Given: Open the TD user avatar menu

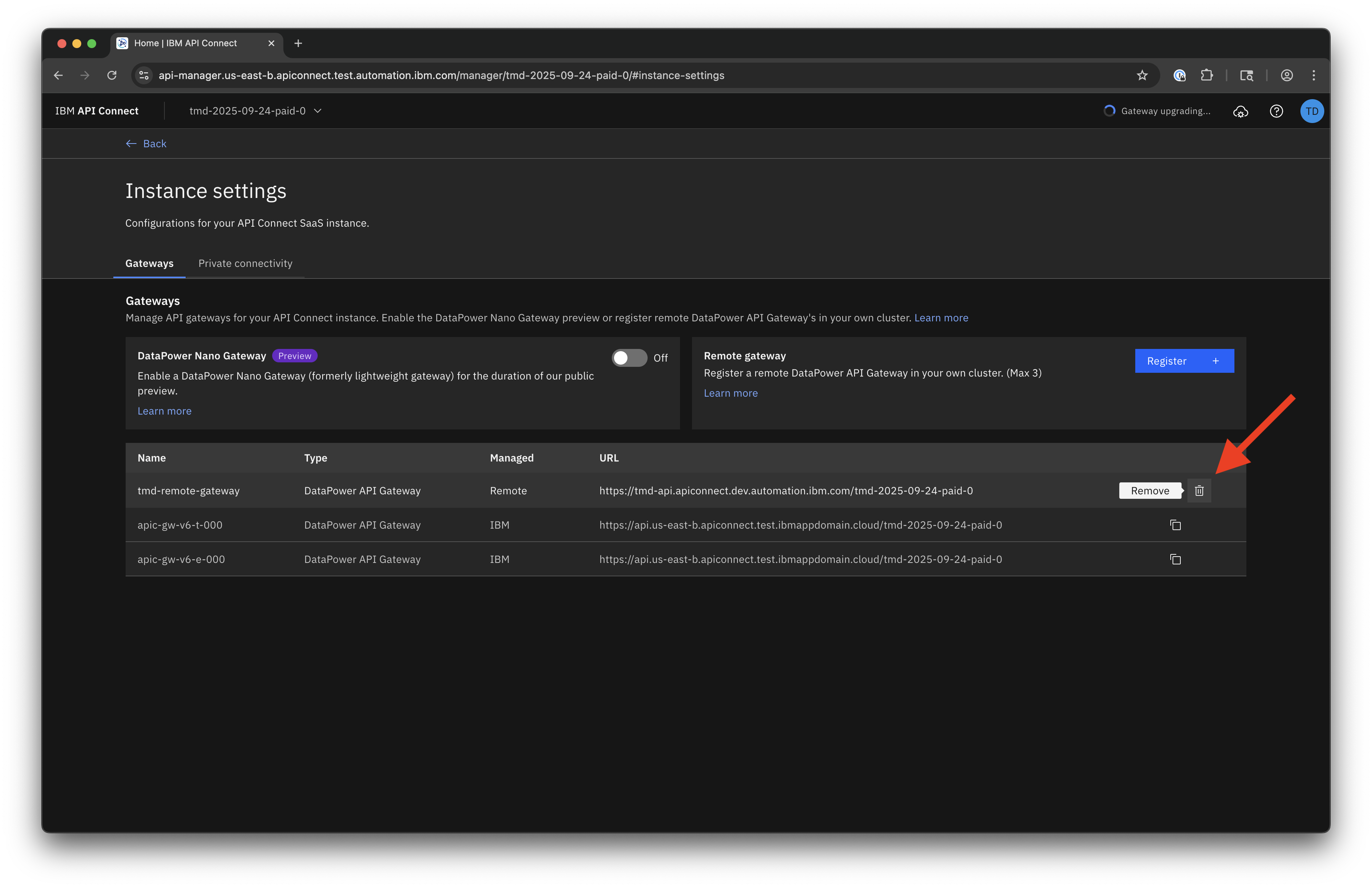Looking at the screenshot, I should (1312, 111).
